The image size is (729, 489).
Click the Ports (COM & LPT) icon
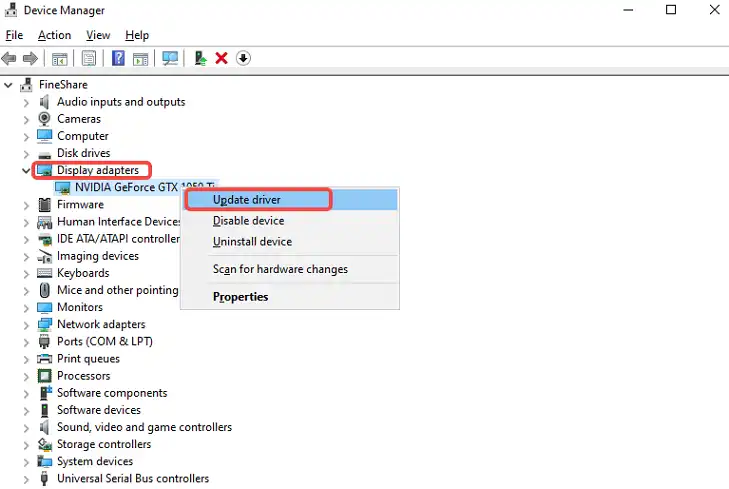[44, 342]
